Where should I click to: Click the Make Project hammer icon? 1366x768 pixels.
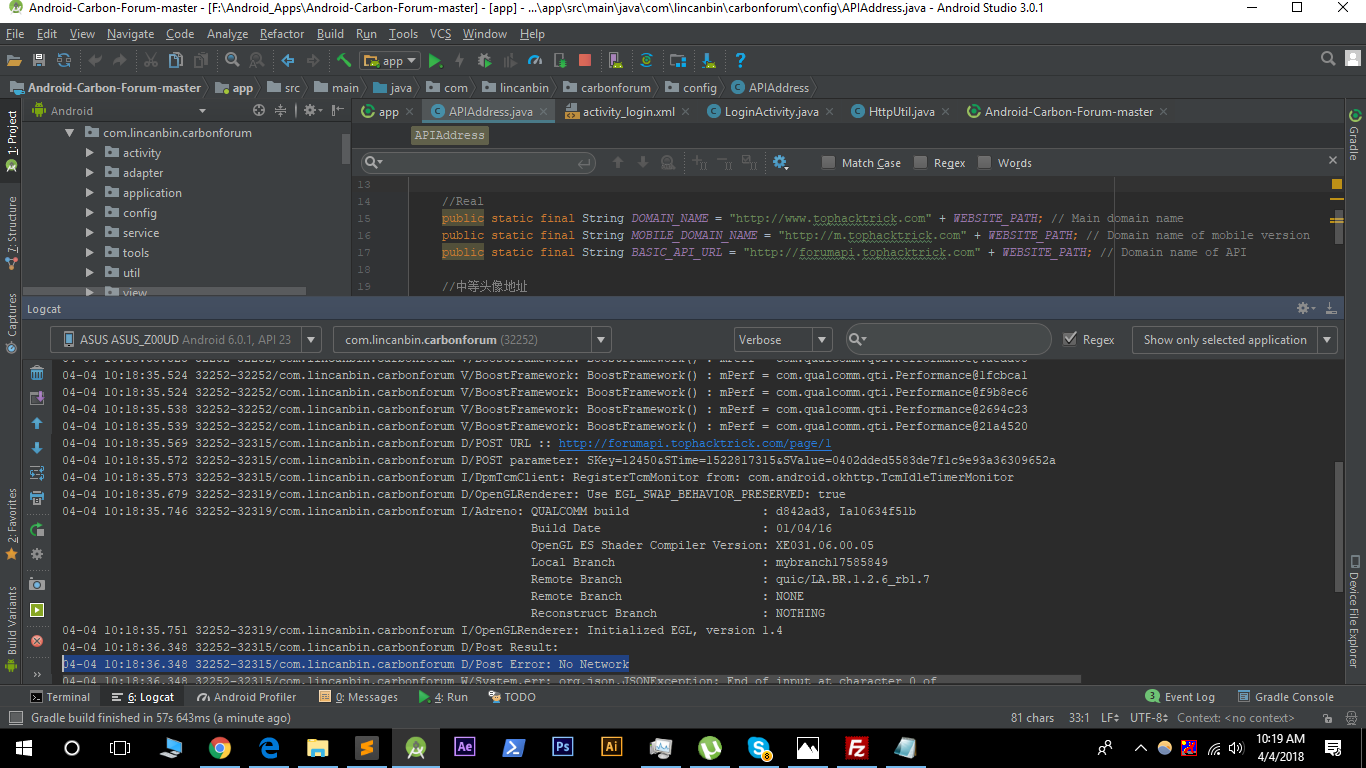[x=344, y=60]
